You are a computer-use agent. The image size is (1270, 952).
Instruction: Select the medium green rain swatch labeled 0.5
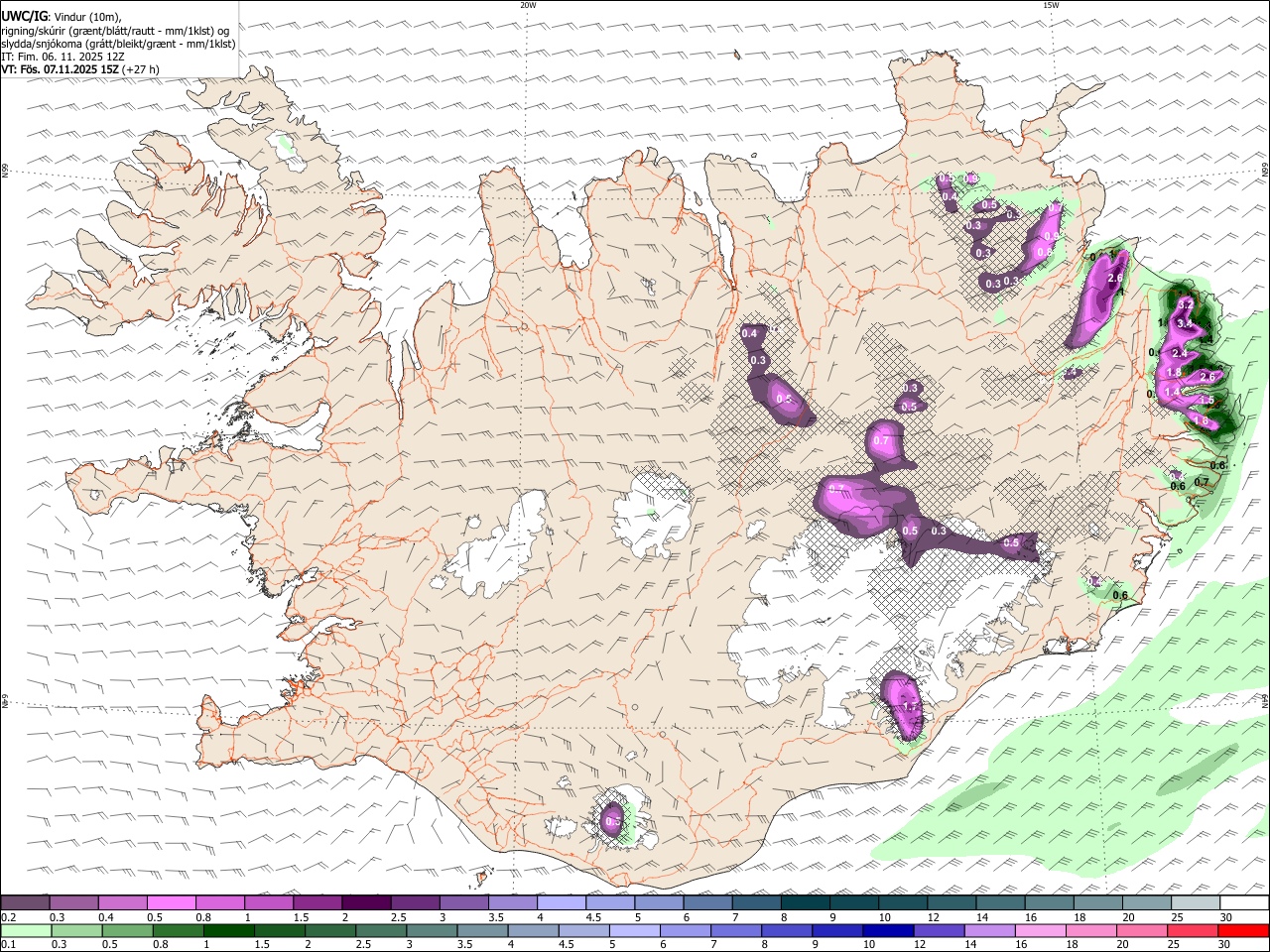pyautogui.click(x=127, y=931)
